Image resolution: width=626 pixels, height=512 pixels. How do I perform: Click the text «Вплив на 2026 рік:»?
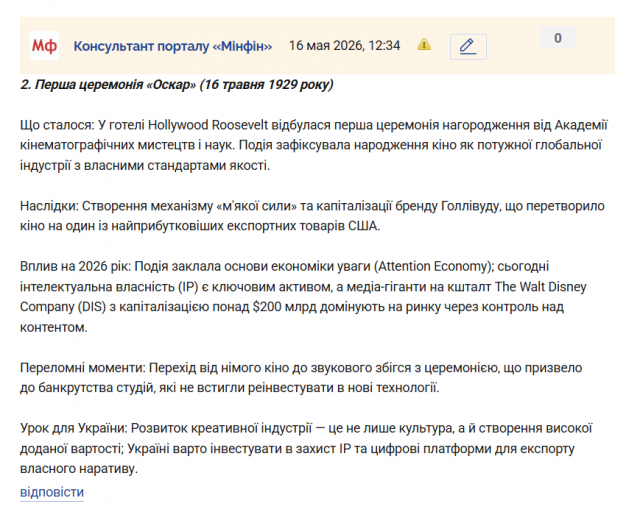pyautogui.click(x=75, y=266)
